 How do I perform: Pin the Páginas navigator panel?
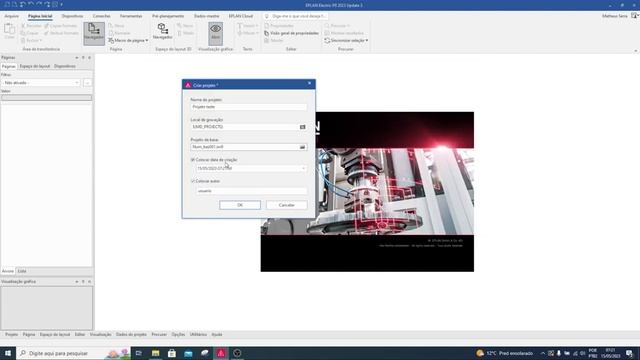[83, 58]
